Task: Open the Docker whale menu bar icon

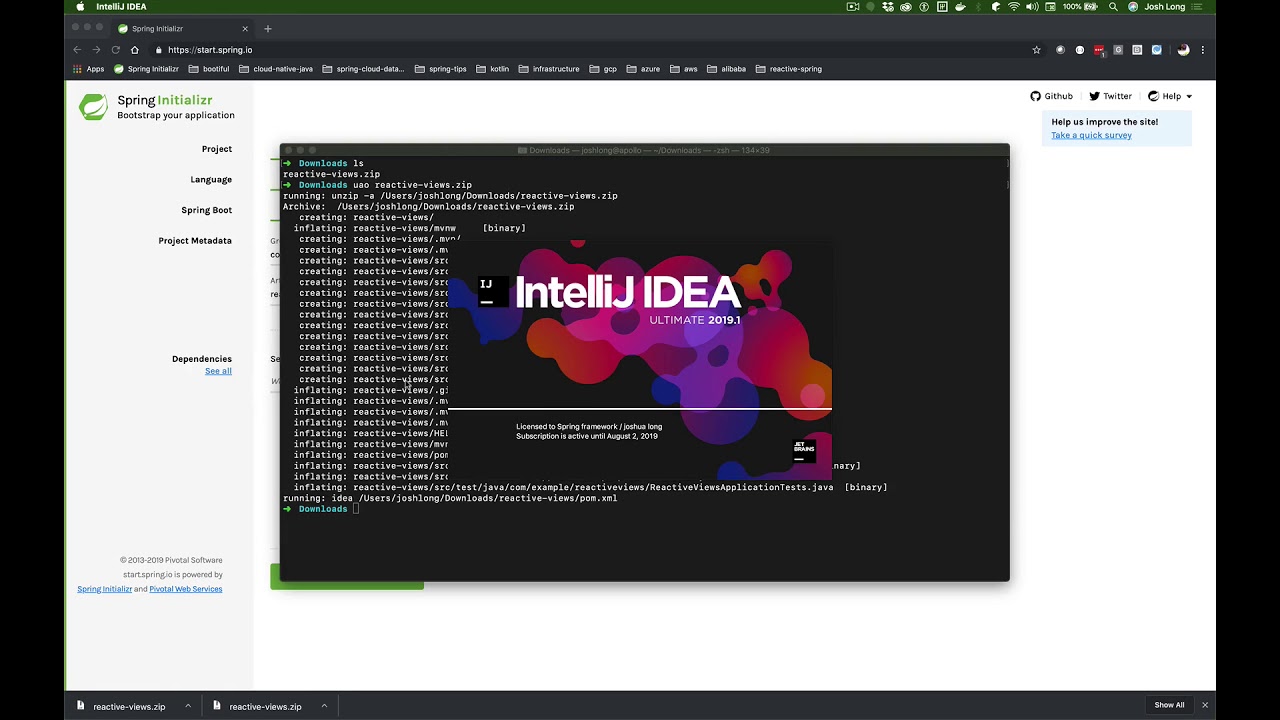Action: 960,7
